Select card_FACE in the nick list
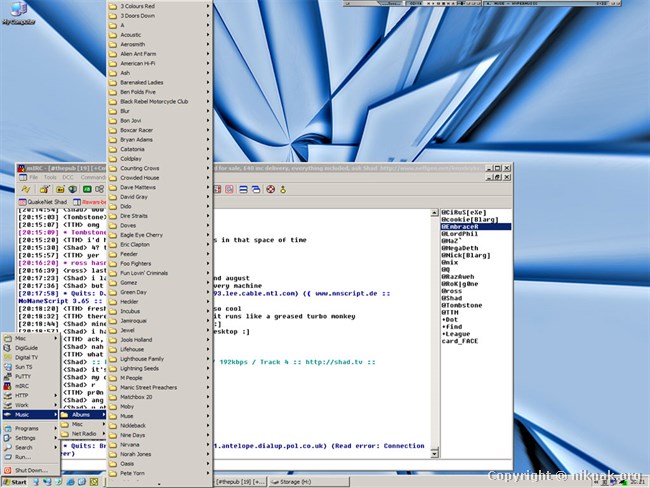The width and height of the screenshot is (650, 488). (476, 341)
